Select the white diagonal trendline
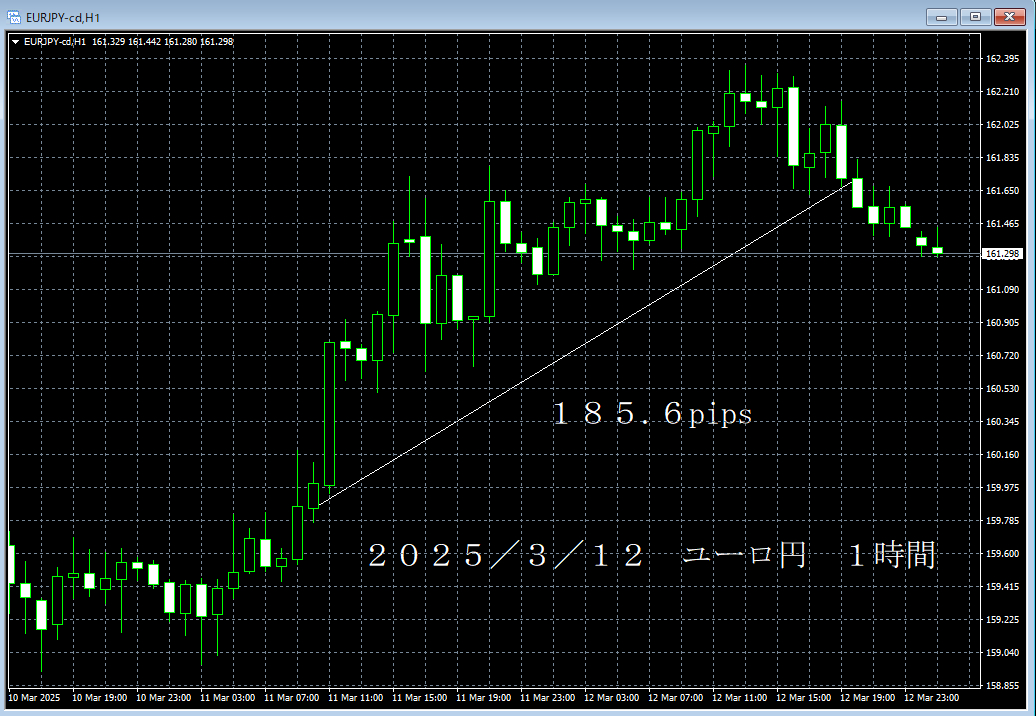Image resolution: width=1036 pixels, height=716 pixels. point(585,343)
